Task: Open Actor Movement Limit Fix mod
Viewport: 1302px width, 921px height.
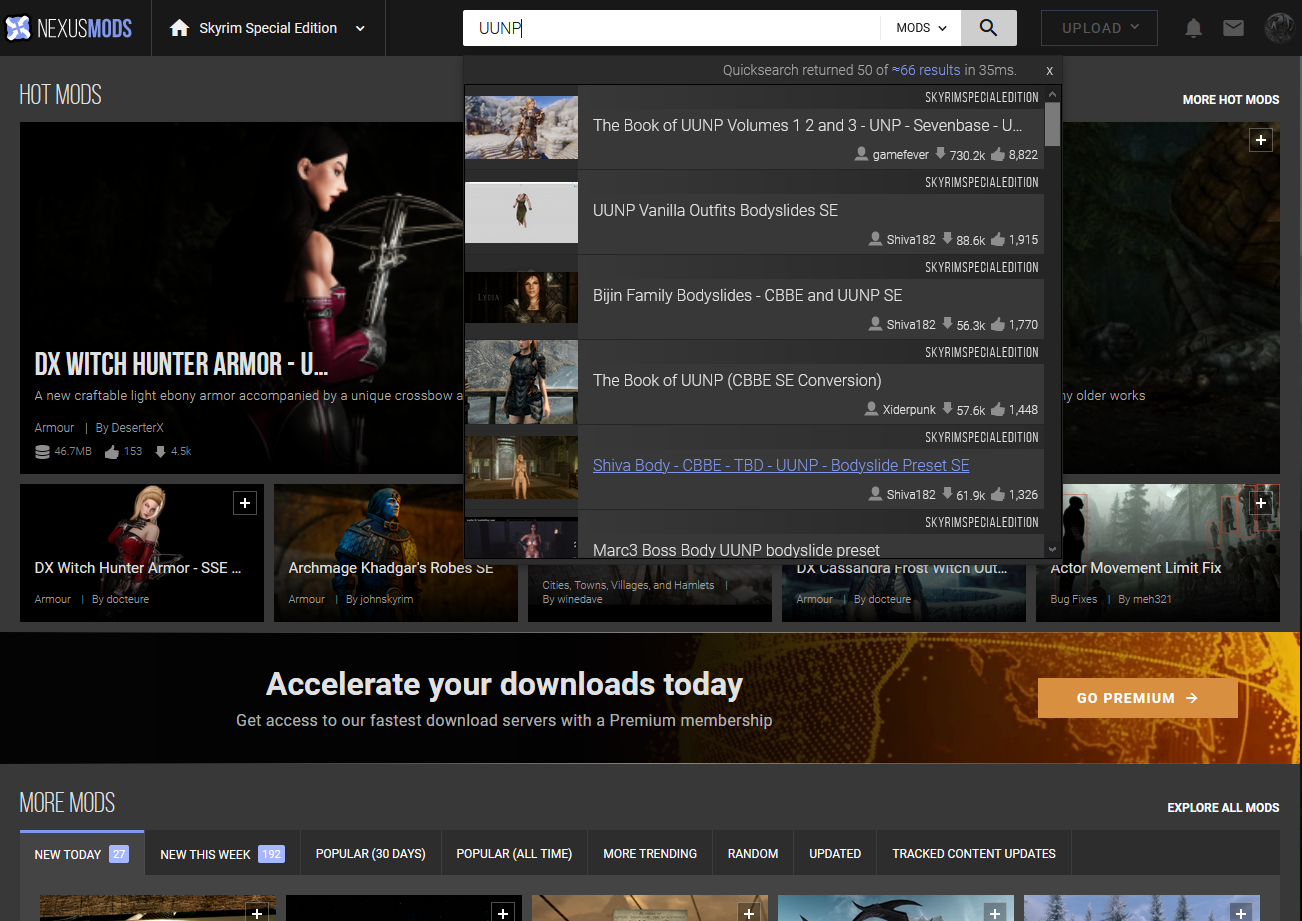Action: pyautogui.click(x=1136, y=567)
